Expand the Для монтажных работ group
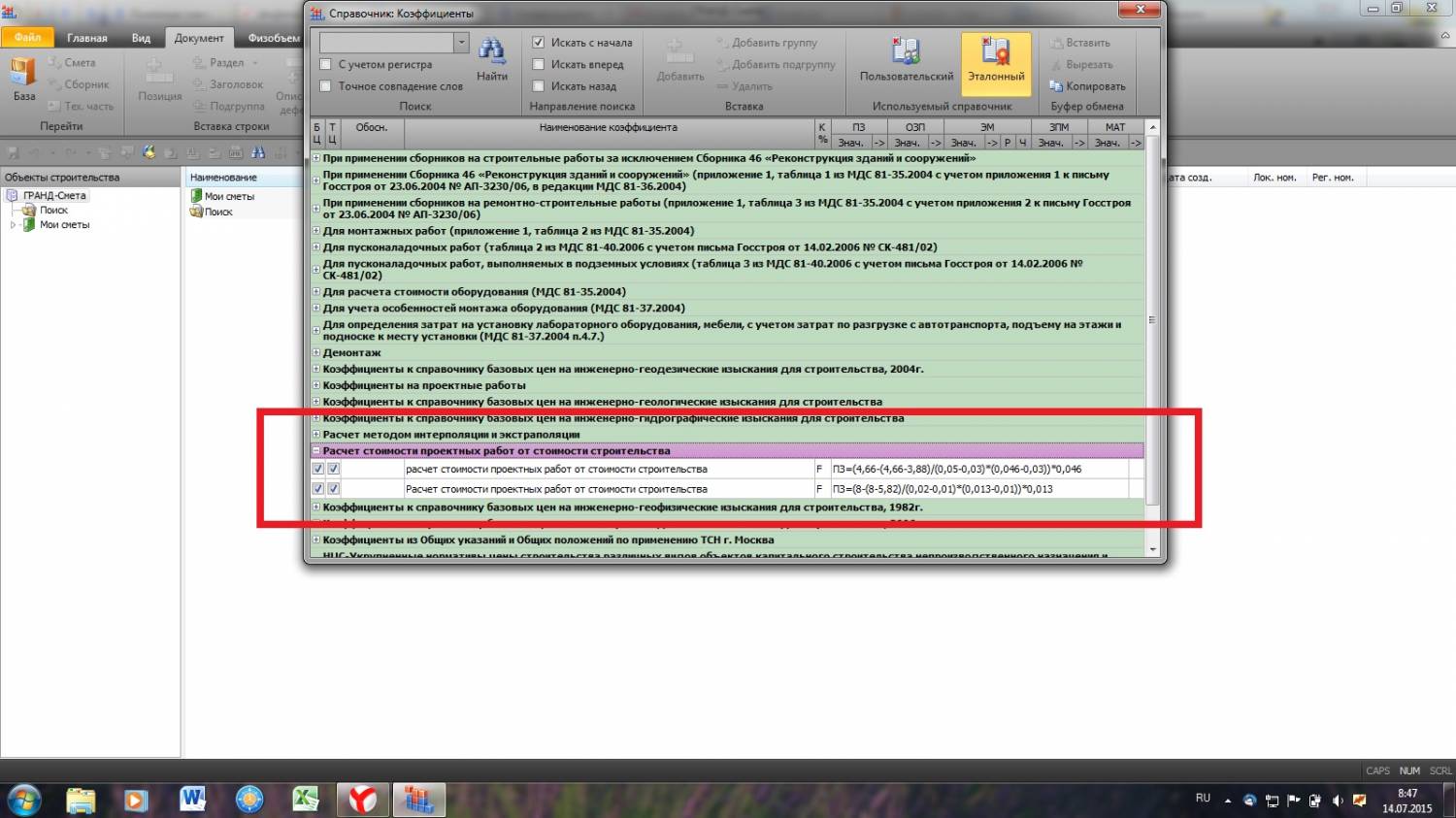The image size is (1456, 818). (x=316, y=231)
